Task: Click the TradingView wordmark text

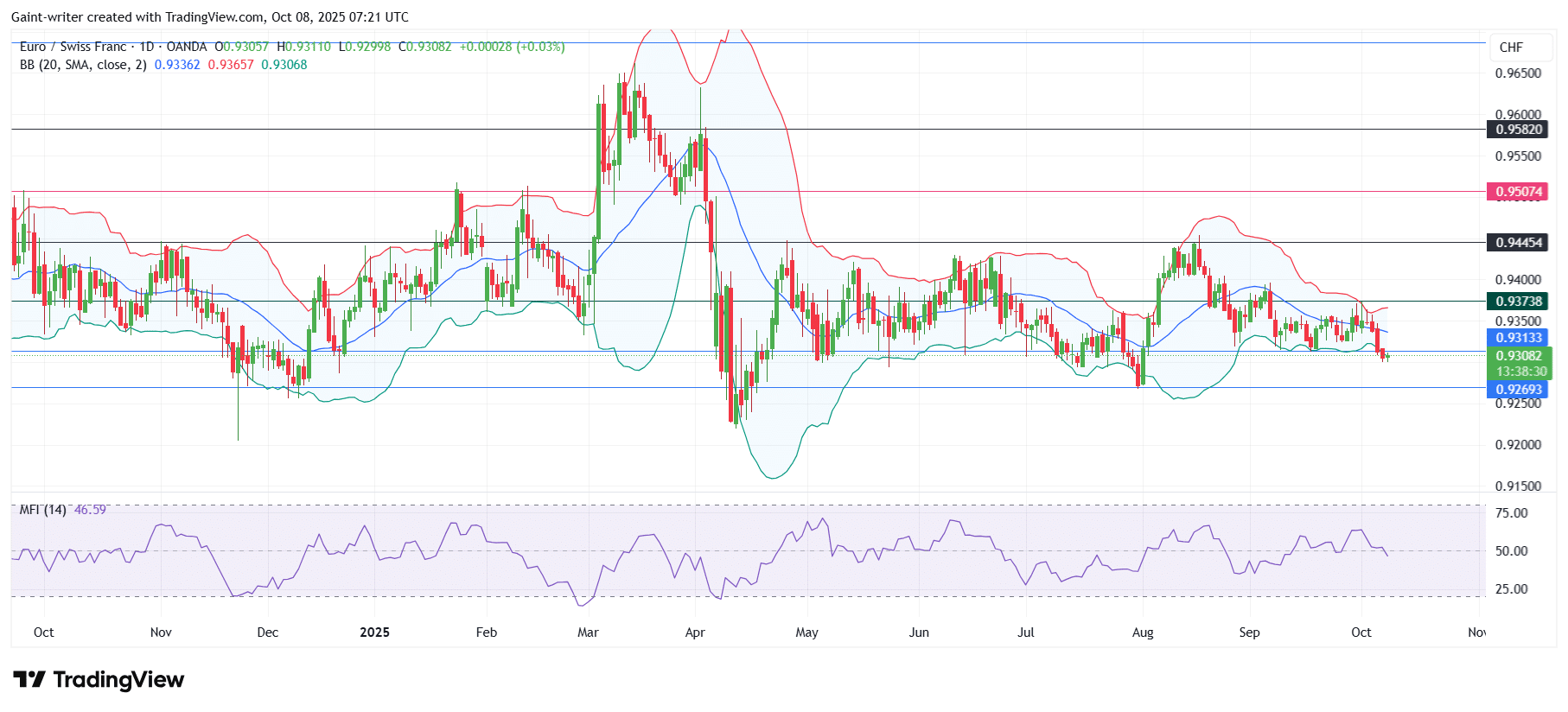Action: coord(118,680)
